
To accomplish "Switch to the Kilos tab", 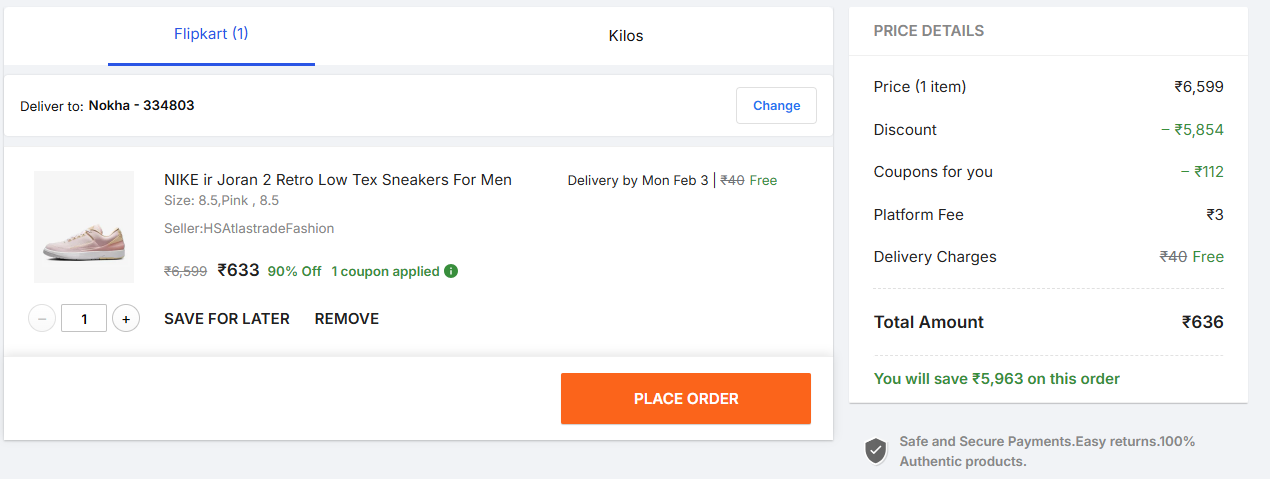I will [626, 36].
